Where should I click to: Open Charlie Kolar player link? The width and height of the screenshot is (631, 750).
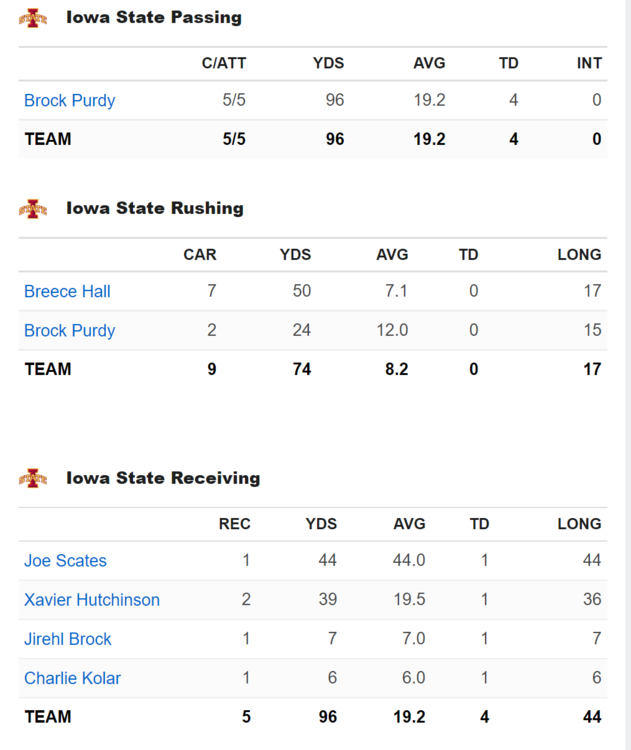(x=72, y=678)
